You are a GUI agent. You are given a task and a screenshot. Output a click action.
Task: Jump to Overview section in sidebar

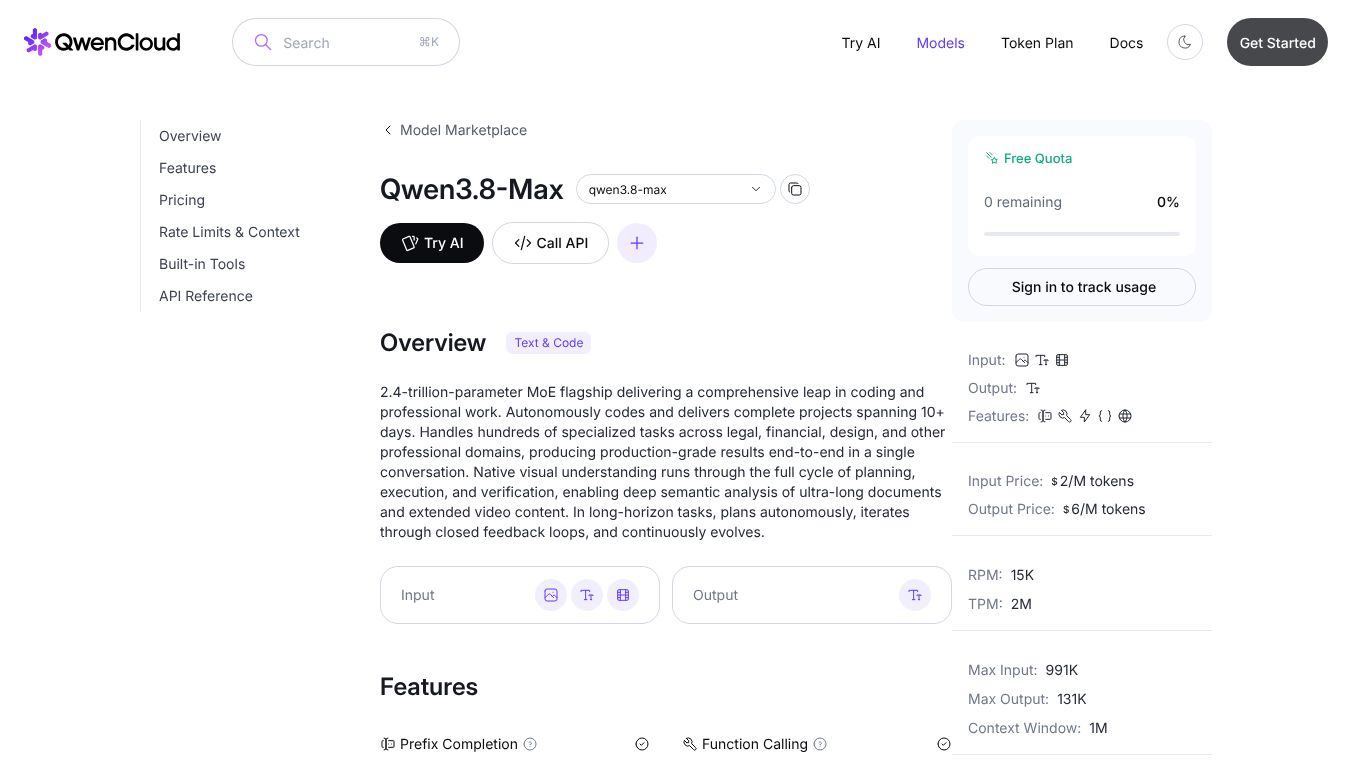pos(190,136)
